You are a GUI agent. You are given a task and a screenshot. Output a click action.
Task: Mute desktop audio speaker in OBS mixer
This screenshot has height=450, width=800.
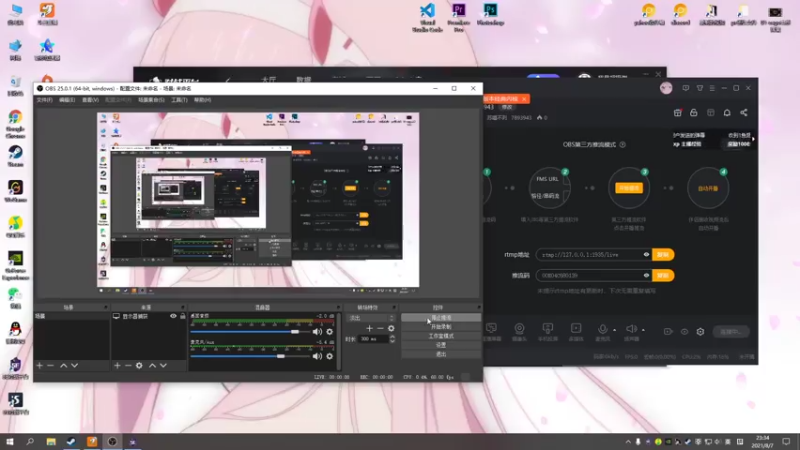317,332
